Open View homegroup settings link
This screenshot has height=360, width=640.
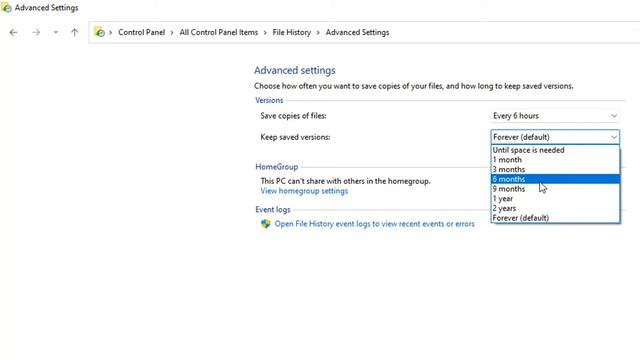point(304,191)
